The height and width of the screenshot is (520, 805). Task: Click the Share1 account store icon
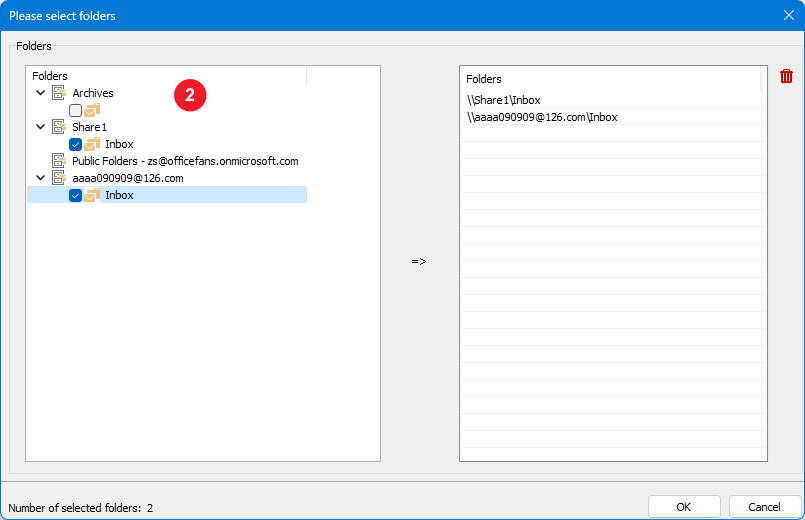click(59, 127)
